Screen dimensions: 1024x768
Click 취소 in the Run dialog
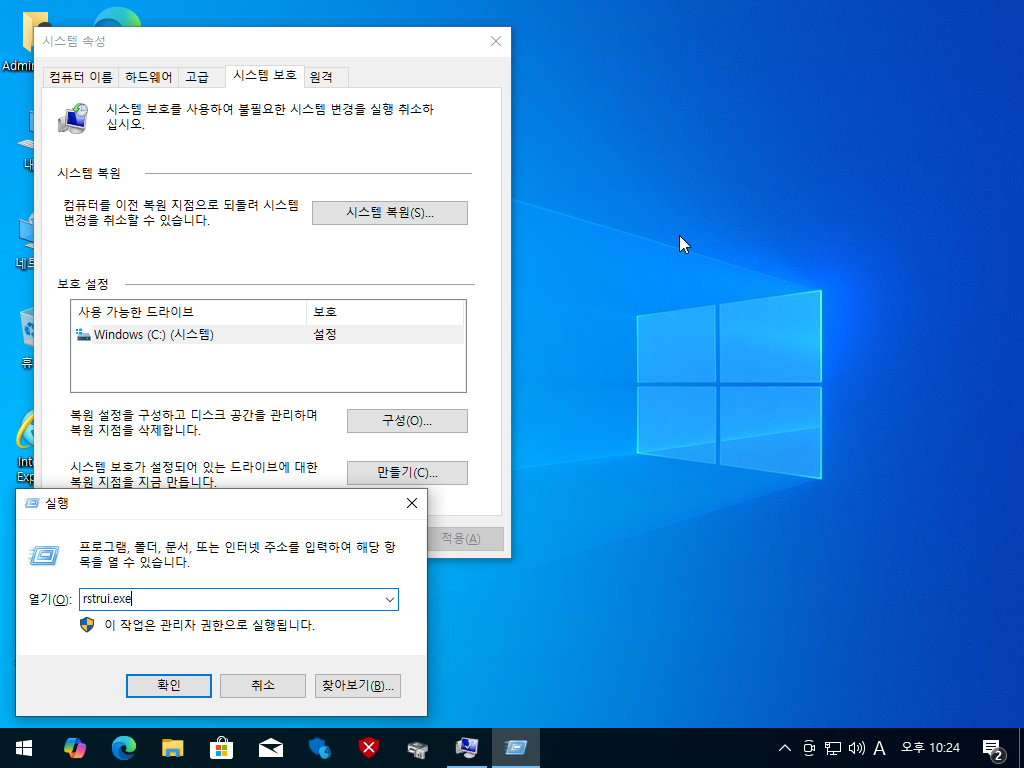(x=263, y=686)
